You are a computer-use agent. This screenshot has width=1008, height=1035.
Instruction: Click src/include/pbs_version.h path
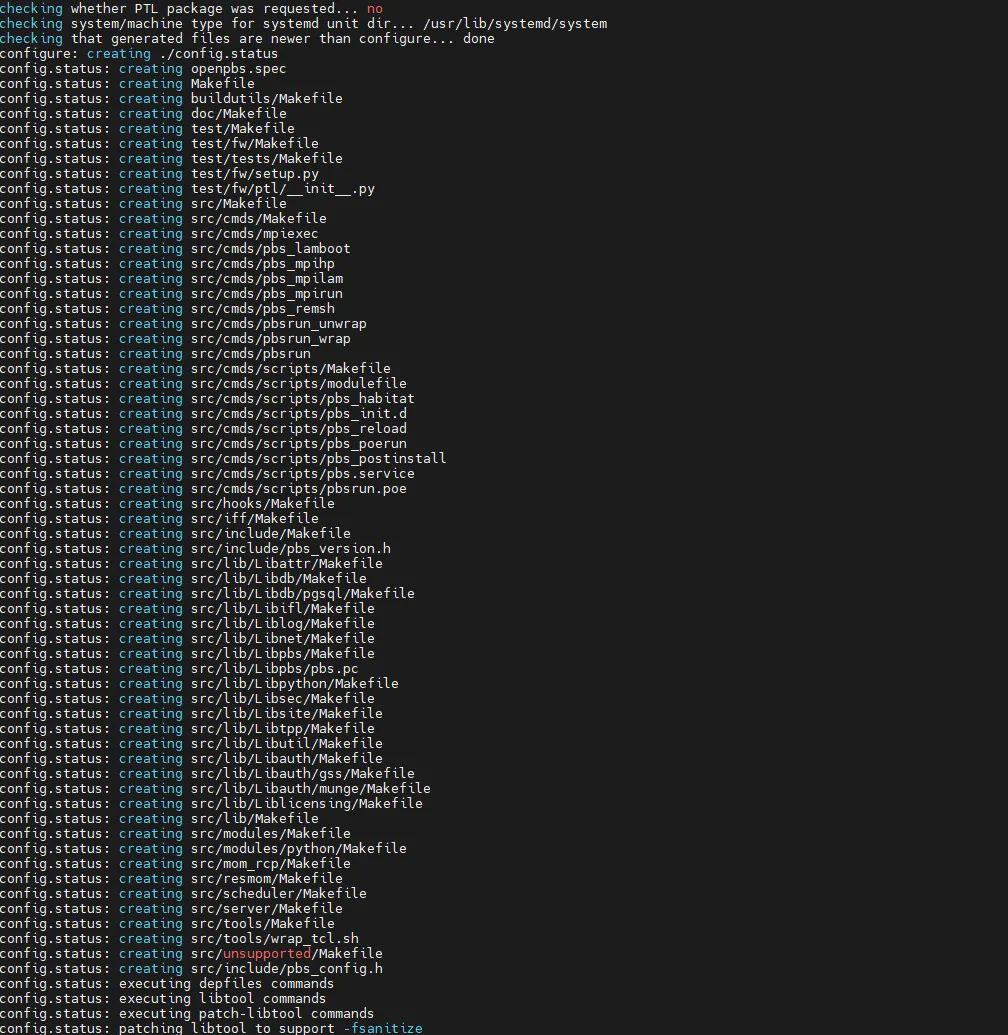[290, 549]
